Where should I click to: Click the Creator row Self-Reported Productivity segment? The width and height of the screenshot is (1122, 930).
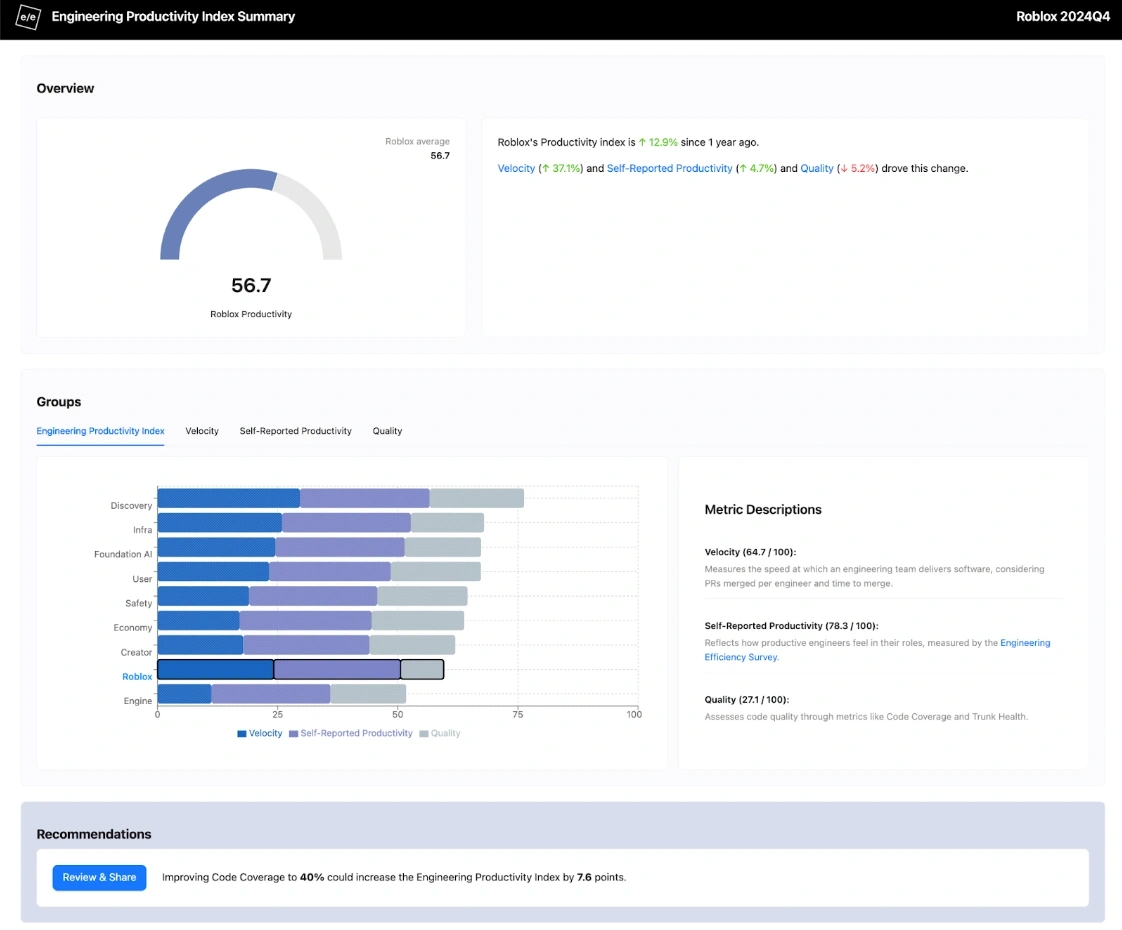click(x=306, y=645)
